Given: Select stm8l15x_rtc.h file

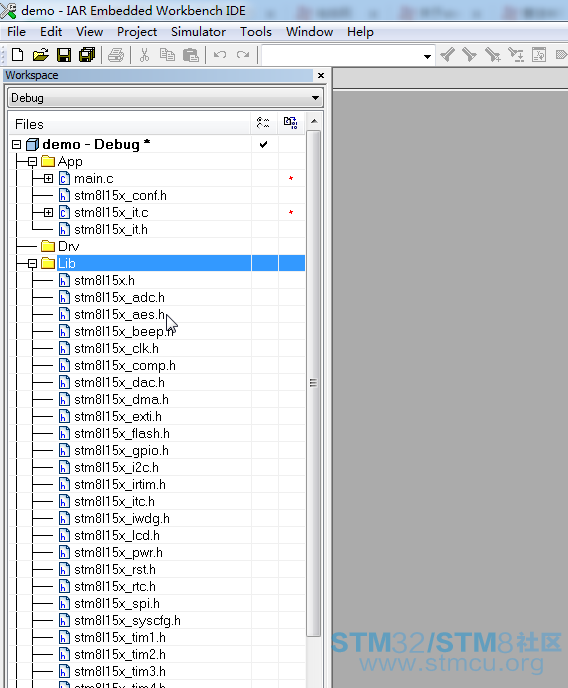Looking at the screenshot, I should click(x=114, y=587).
